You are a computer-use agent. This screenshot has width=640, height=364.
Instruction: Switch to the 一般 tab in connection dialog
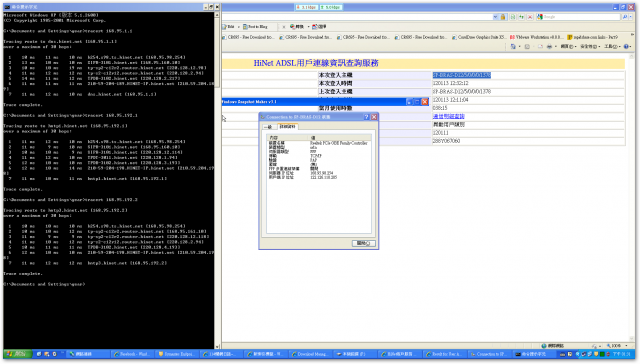268,127
